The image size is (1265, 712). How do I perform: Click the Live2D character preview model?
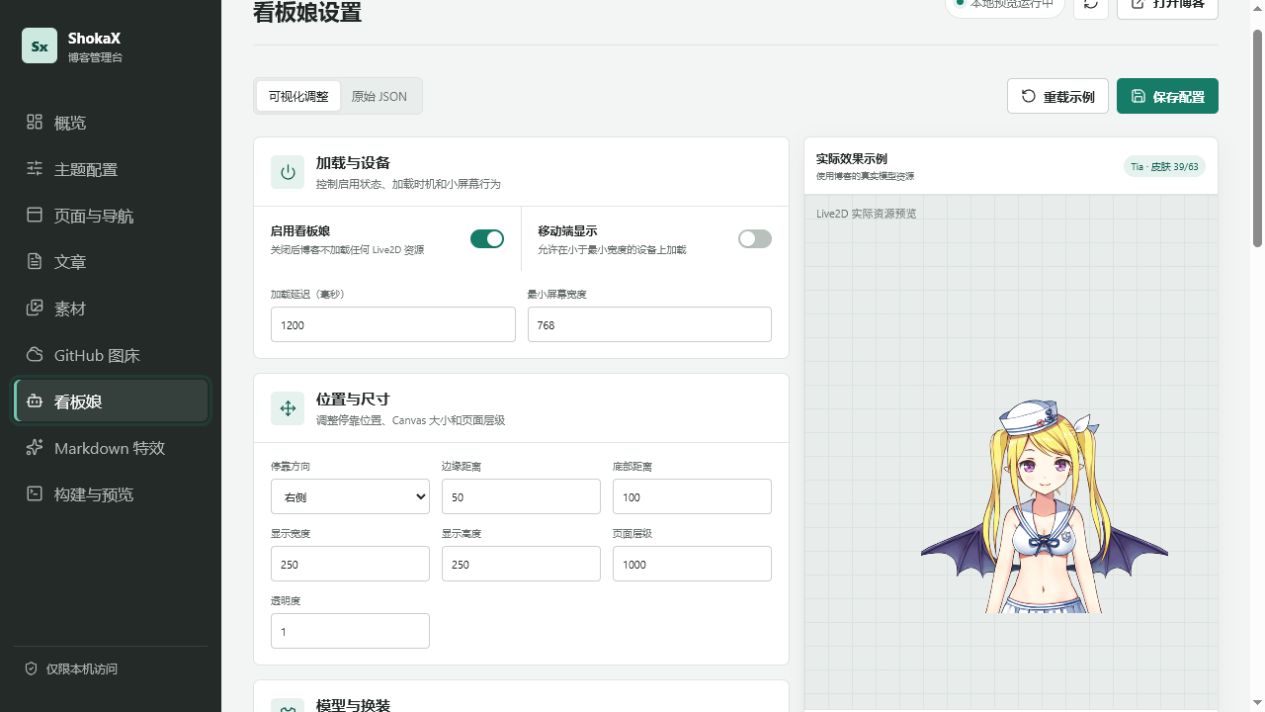(1044, 507)
